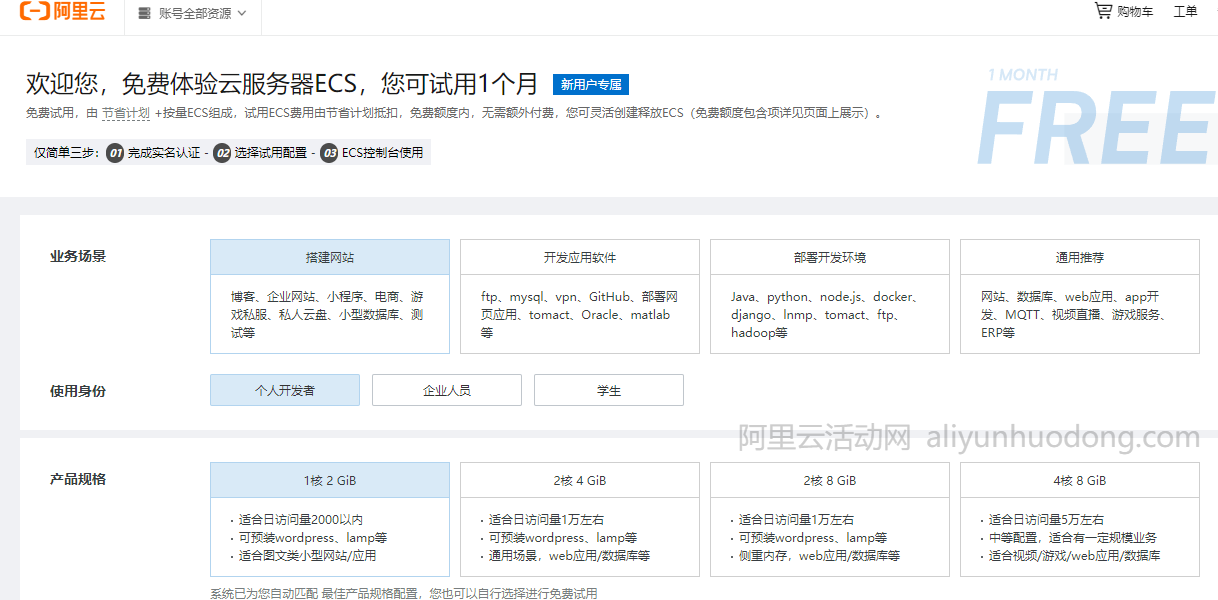Open the shopping cart icon

click(1103, 11)
